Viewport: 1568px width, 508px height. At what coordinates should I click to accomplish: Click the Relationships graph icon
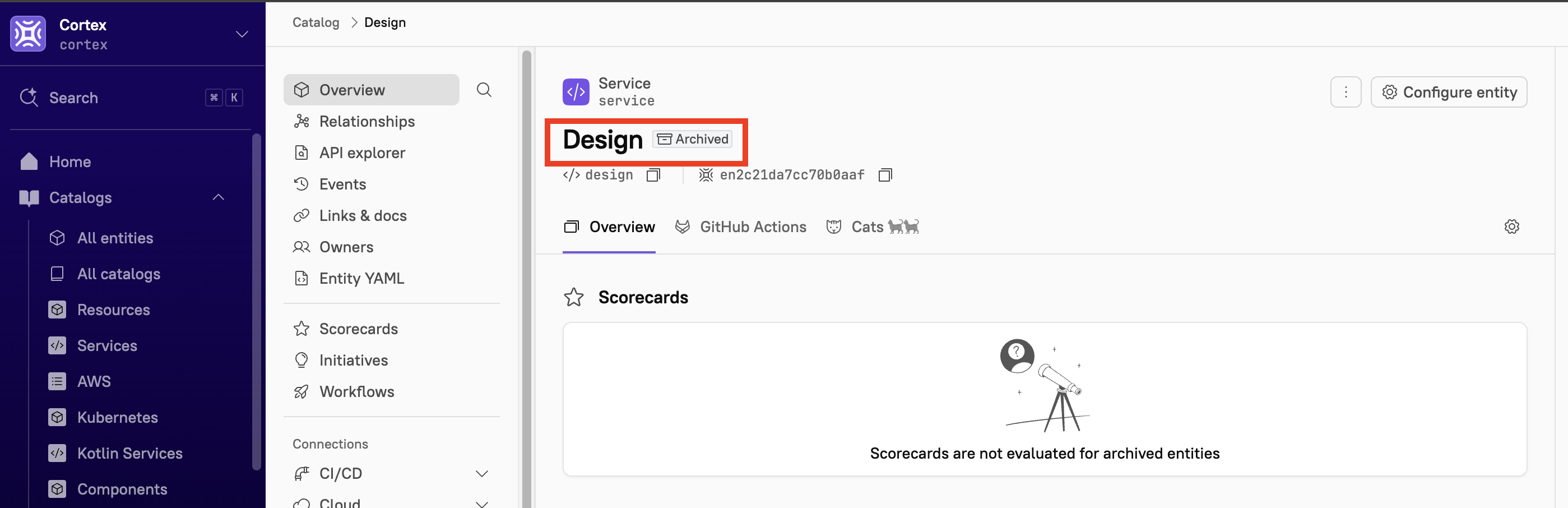point(301,121)
